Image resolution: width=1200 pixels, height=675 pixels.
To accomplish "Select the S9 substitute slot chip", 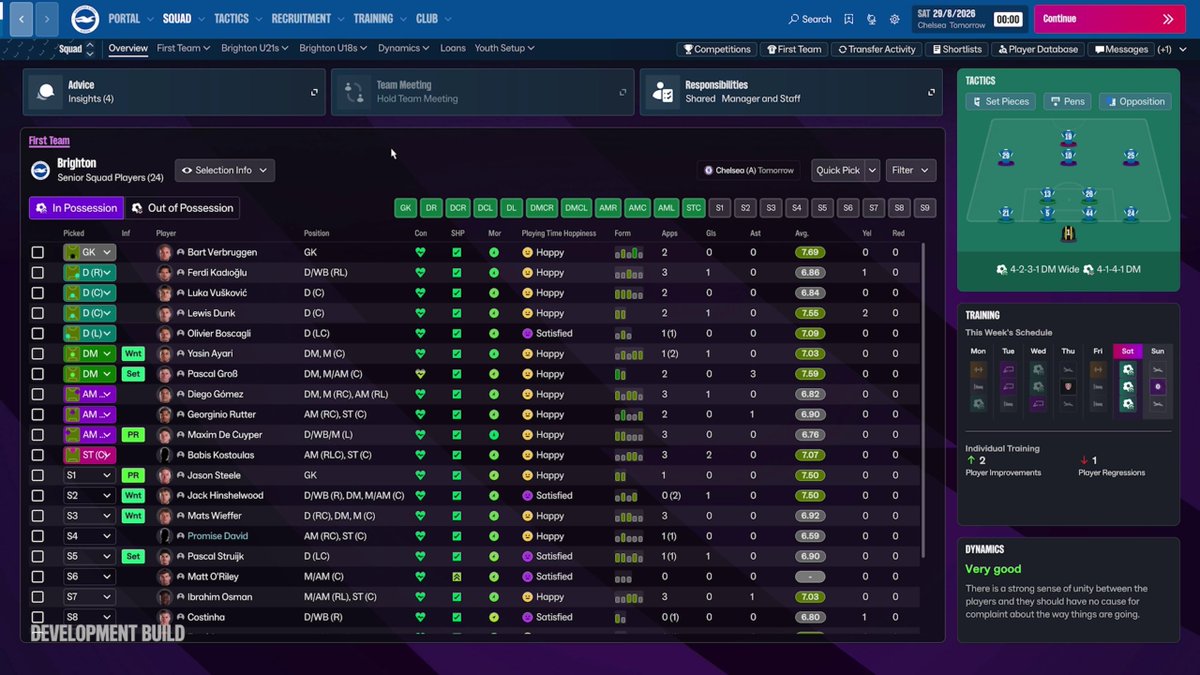I will click(x=926, y=208).
